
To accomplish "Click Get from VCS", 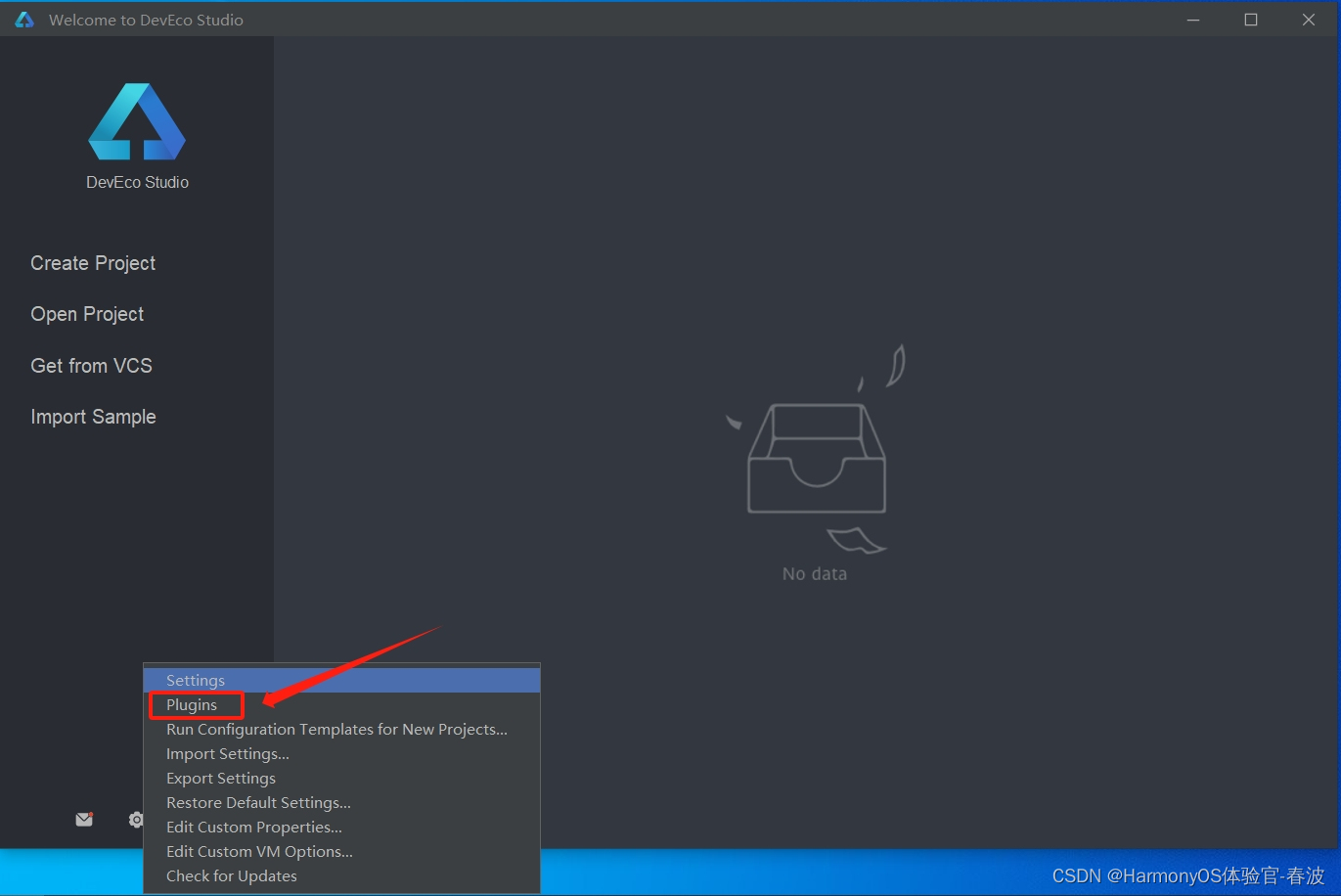I will (91, 366).
